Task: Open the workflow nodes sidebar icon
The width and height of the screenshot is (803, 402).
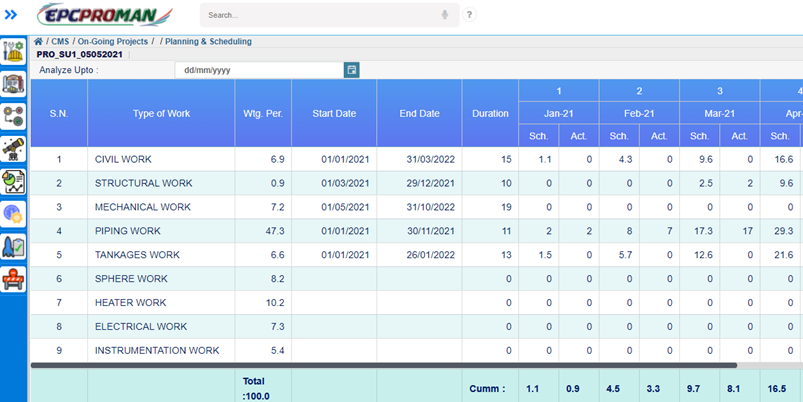Action: (13, 116)
